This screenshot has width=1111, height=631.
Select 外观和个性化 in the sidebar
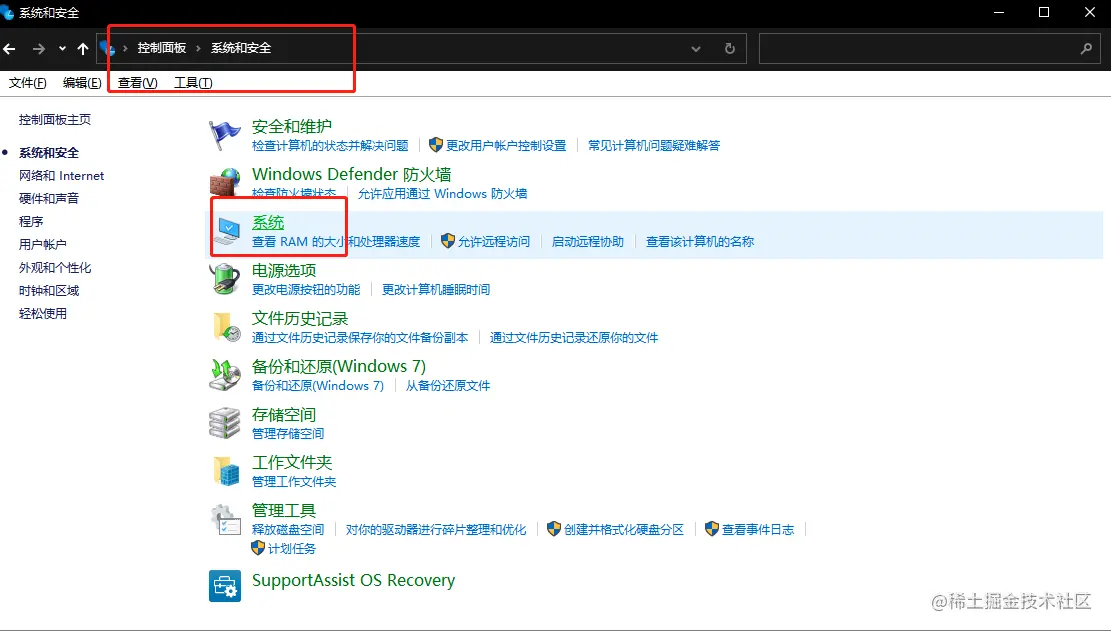(55, 268)
